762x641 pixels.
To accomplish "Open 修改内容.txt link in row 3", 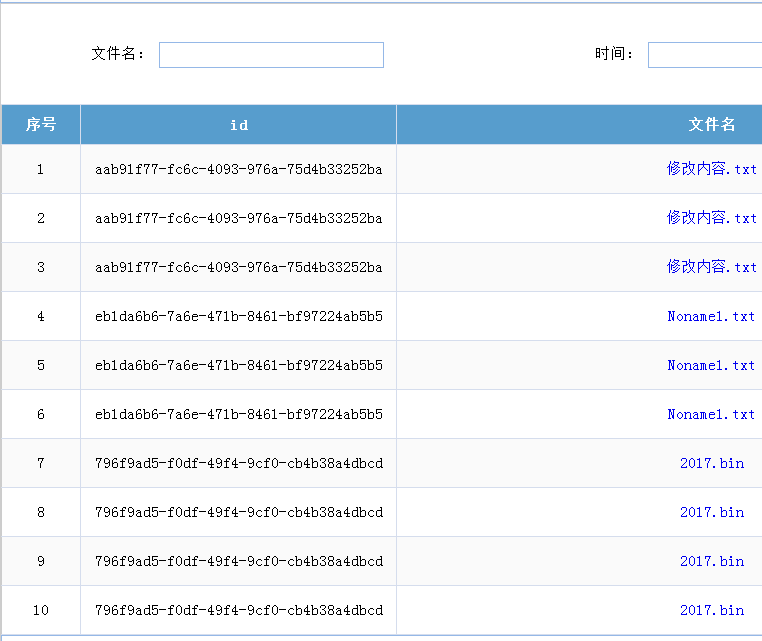I will click(x=711, y=267).
